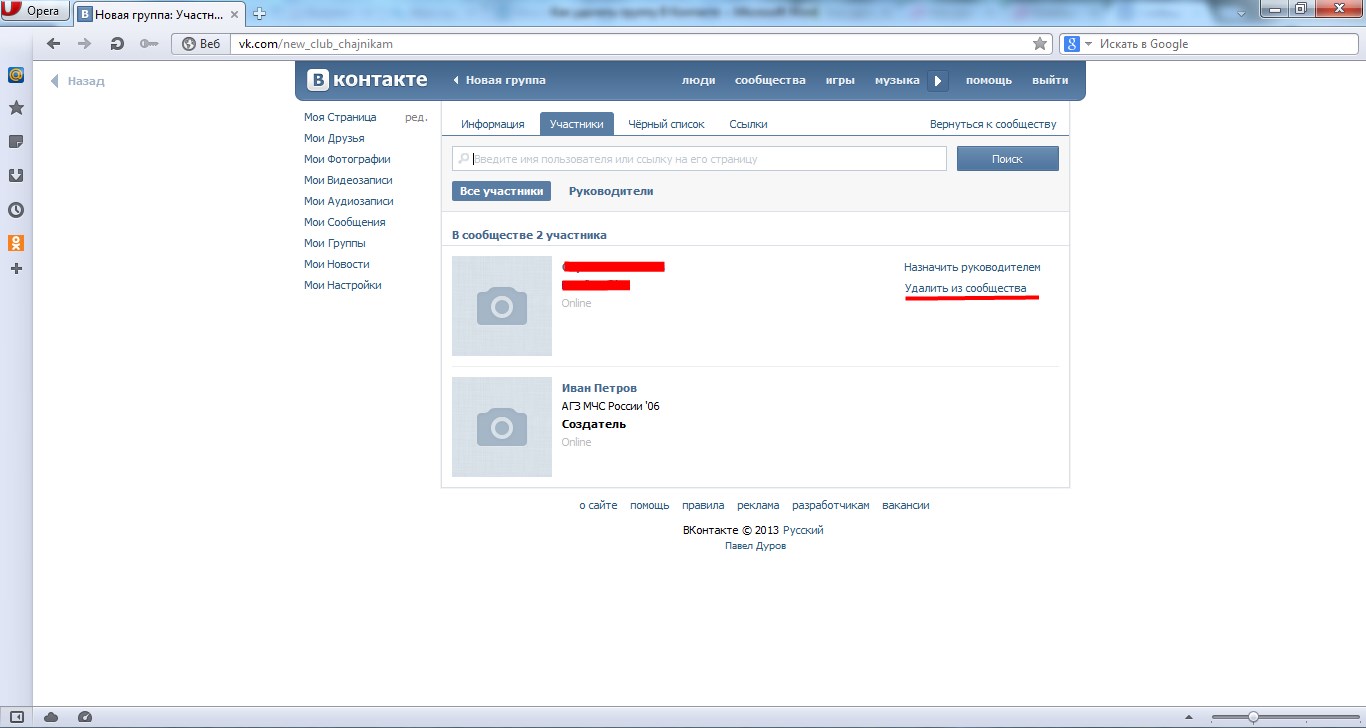The image size is (1366, 728).
Task: Click Иван Петров's avatar placeholder
Action: (502, 427)
